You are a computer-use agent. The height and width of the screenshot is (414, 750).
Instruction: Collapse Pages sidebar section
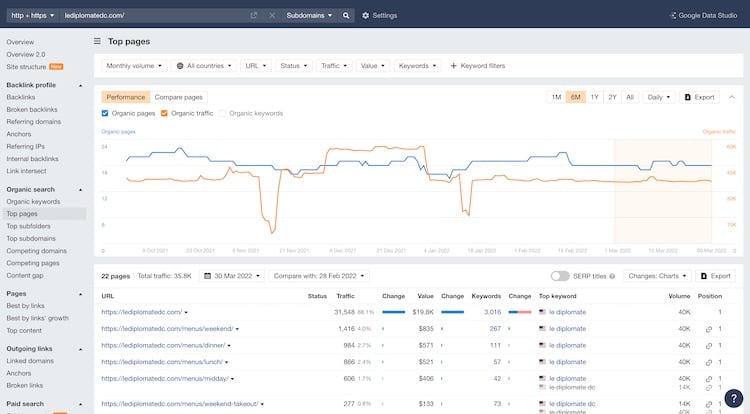click(x=80, y=294)
